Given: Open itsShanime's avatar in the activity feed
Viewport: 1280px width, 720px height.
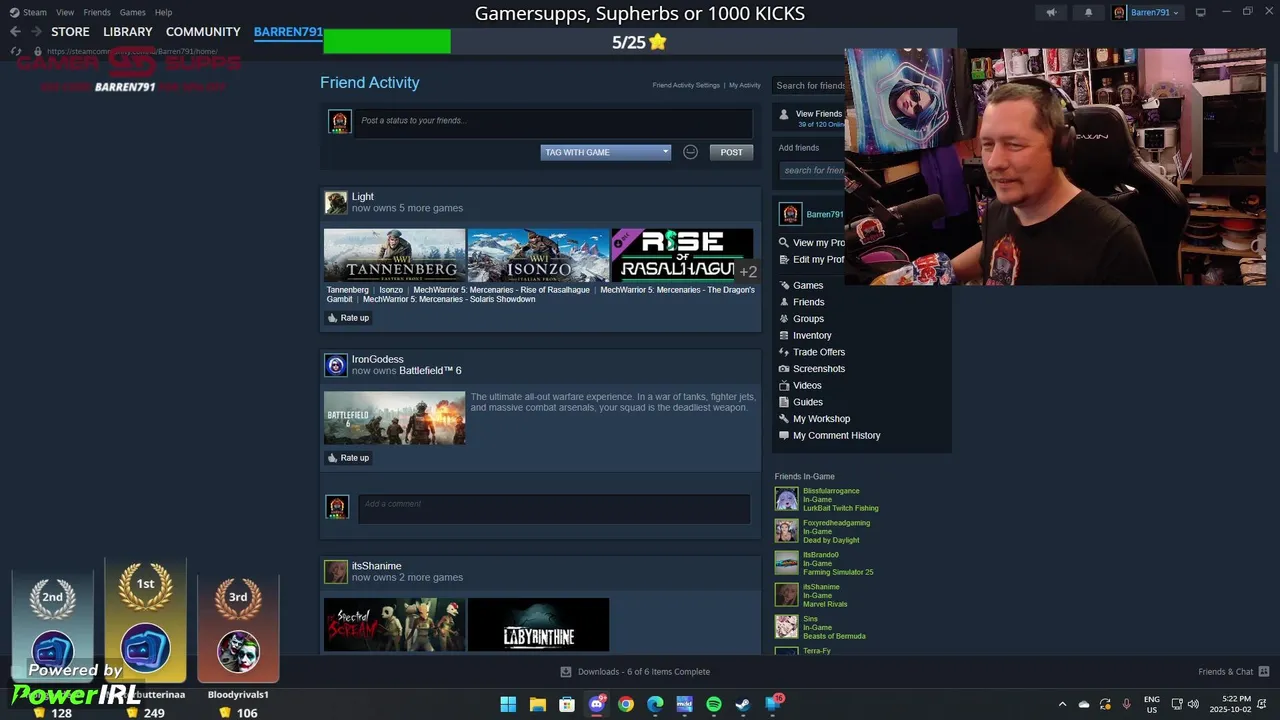Looking at the screenshot, I should [336, 572].
